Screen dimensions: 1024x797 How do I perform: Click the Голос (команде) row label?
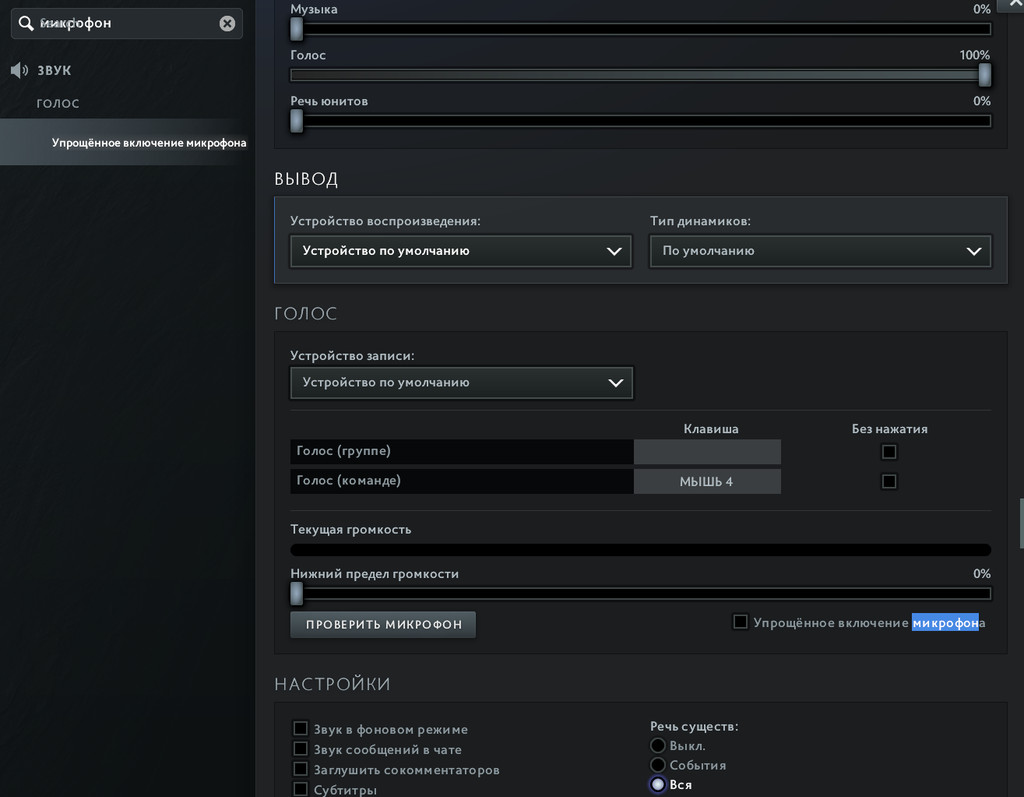[x=349, y=481]
